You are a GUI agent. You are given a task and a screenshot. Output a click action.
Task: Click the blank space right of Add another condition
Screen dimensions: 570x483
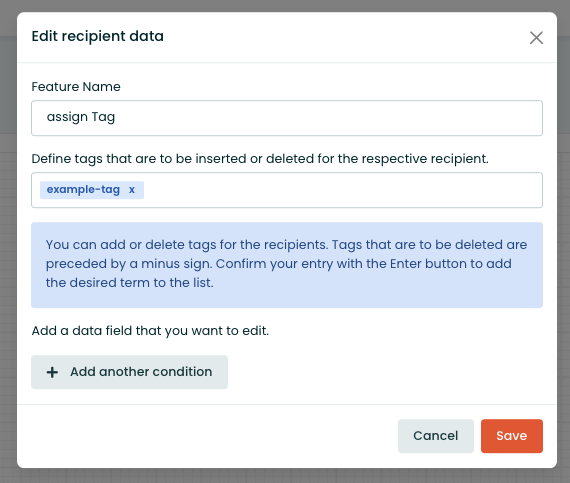tap(385, 372)
